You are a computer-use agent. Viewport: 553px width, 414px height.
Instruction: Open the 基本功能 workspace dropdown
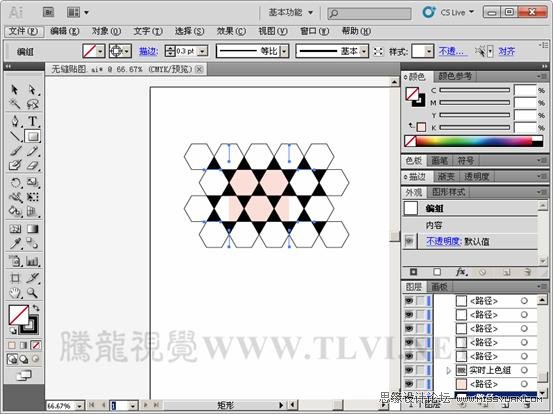tap(291, 13)
